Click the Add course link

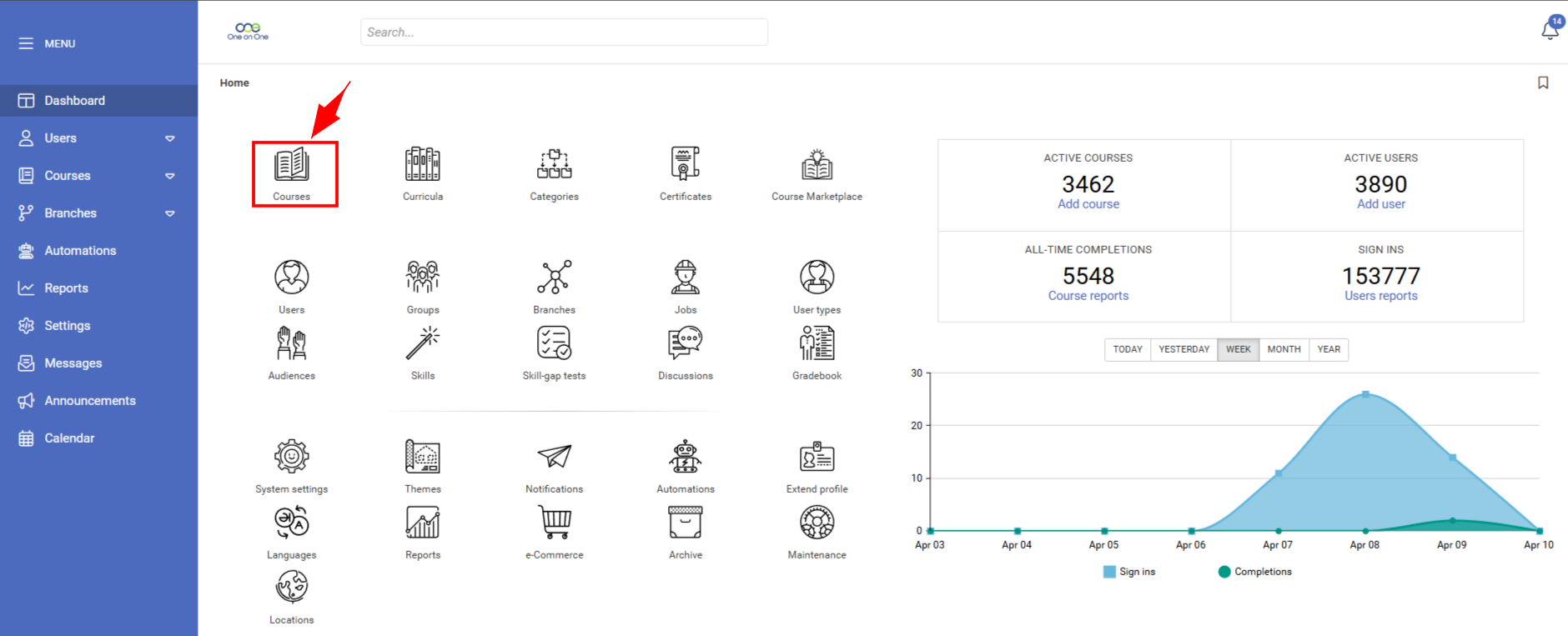1088,204
